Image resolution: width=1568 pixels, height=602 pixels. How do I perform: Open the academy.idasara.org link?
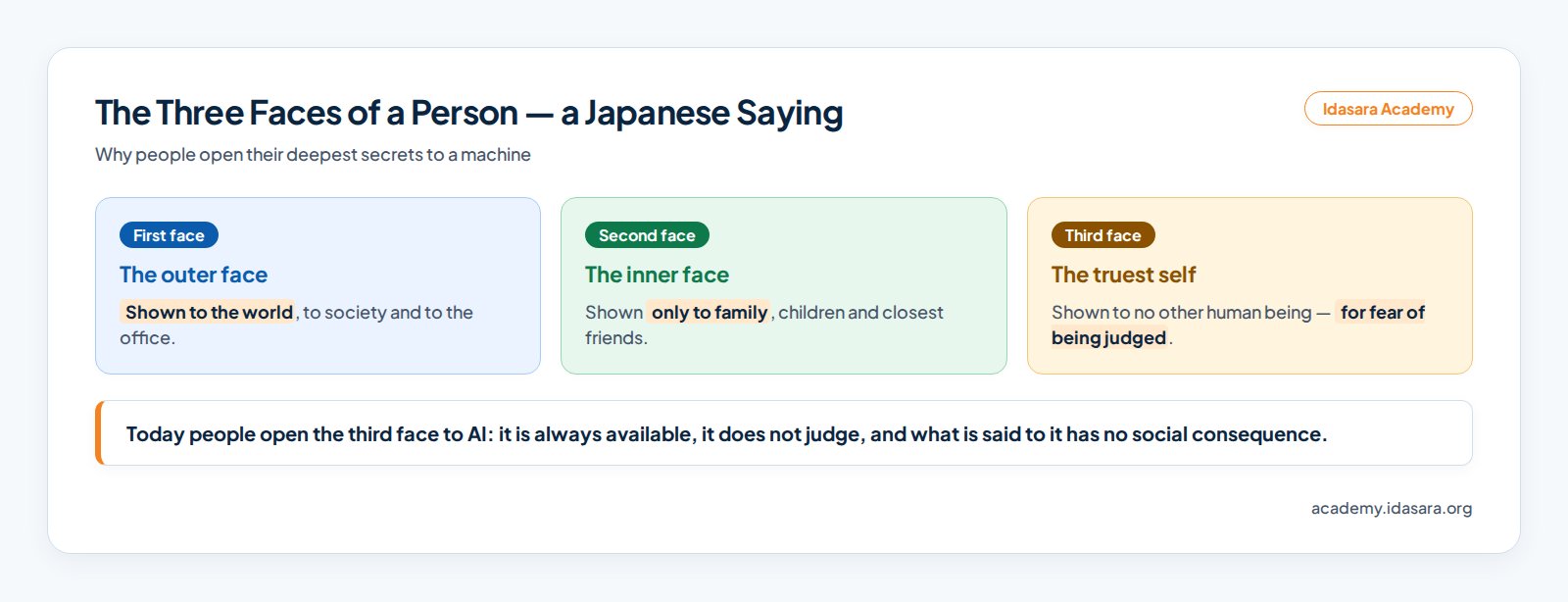[1392, 508]
